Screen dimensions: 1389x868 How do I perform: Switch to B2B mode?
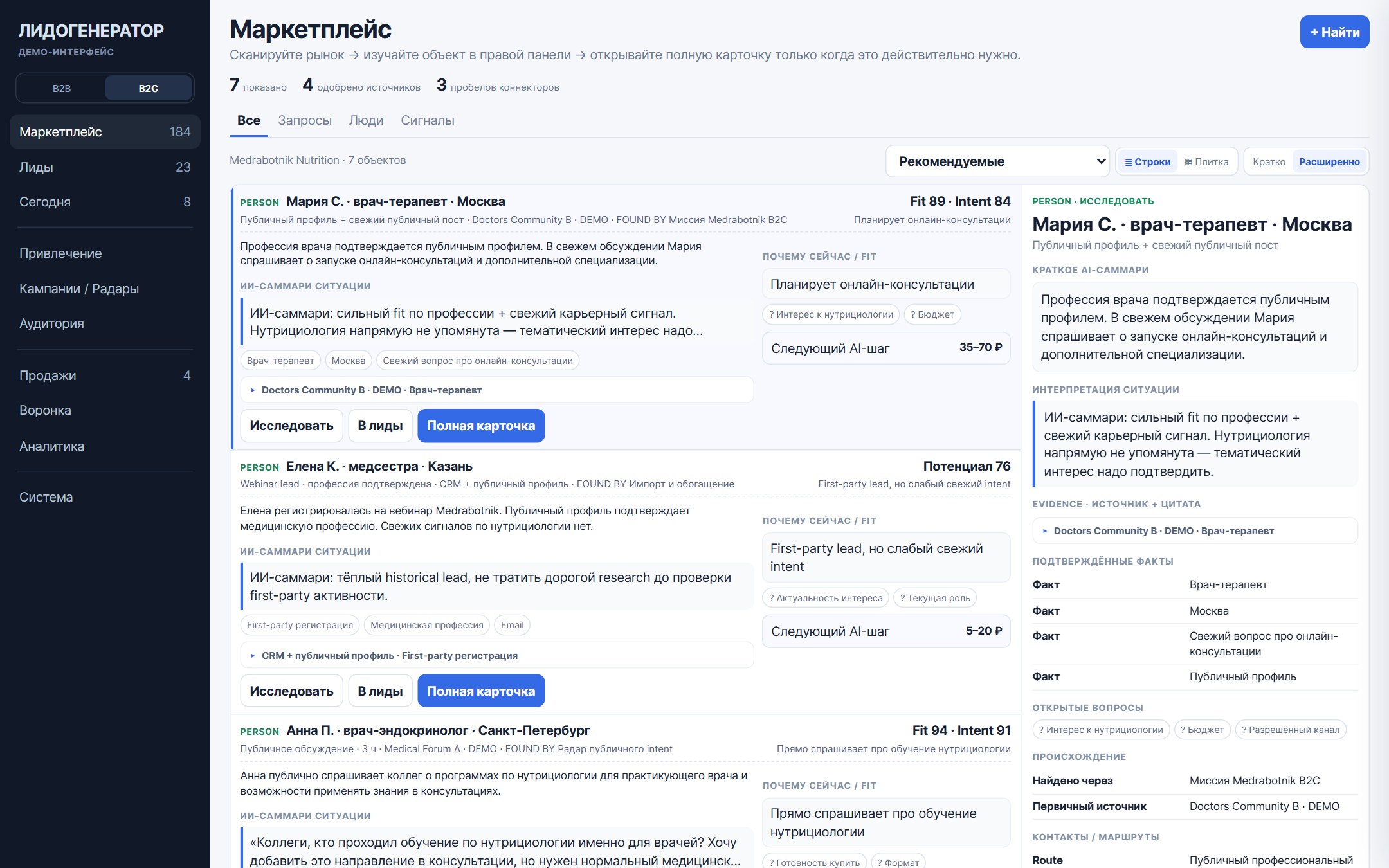point(62,88)
